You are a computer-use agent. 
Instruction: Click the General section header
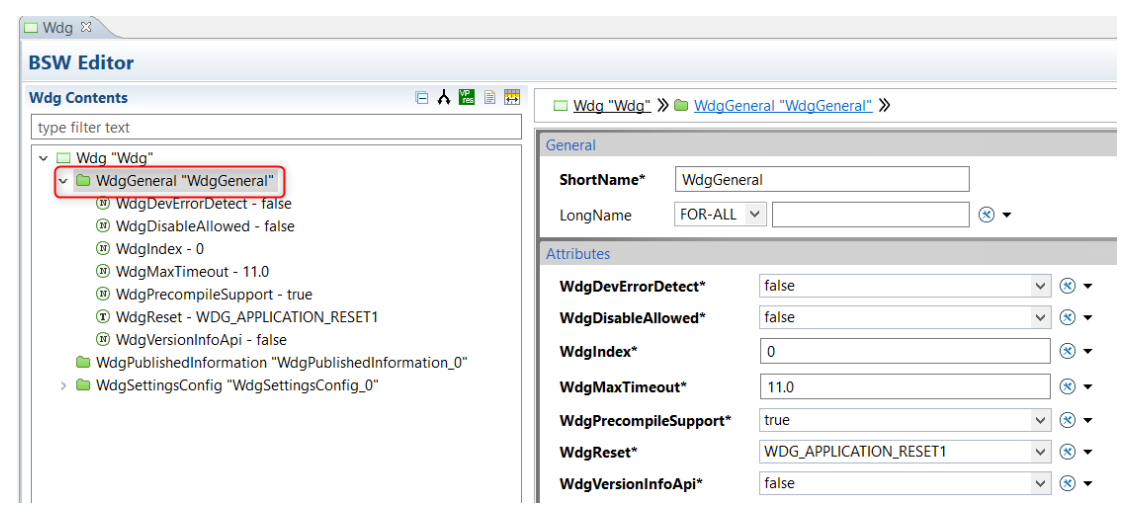click(829, 145)
